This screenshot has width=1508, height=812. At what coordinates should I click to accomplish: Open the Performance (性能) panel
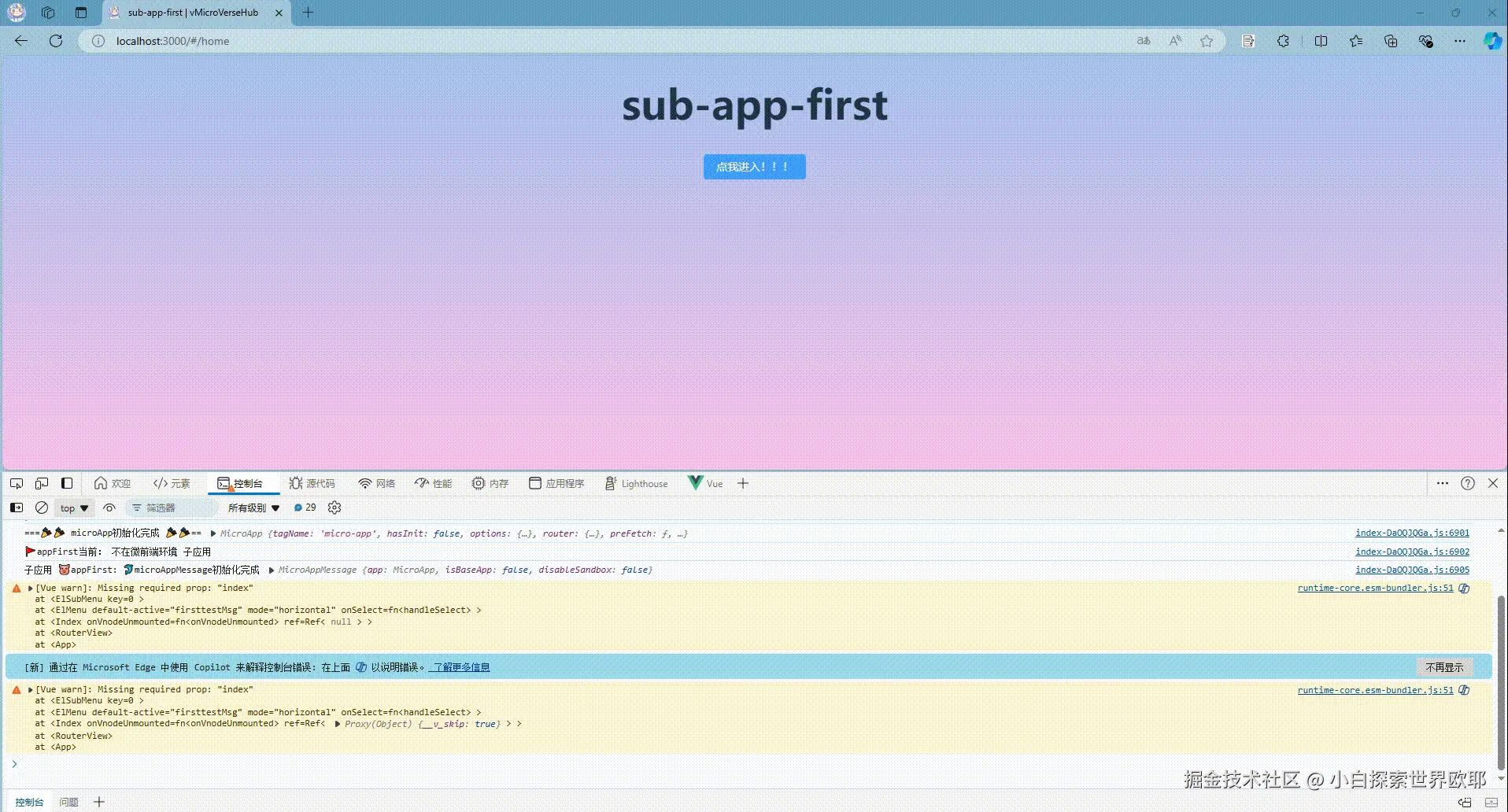point(433,483)
